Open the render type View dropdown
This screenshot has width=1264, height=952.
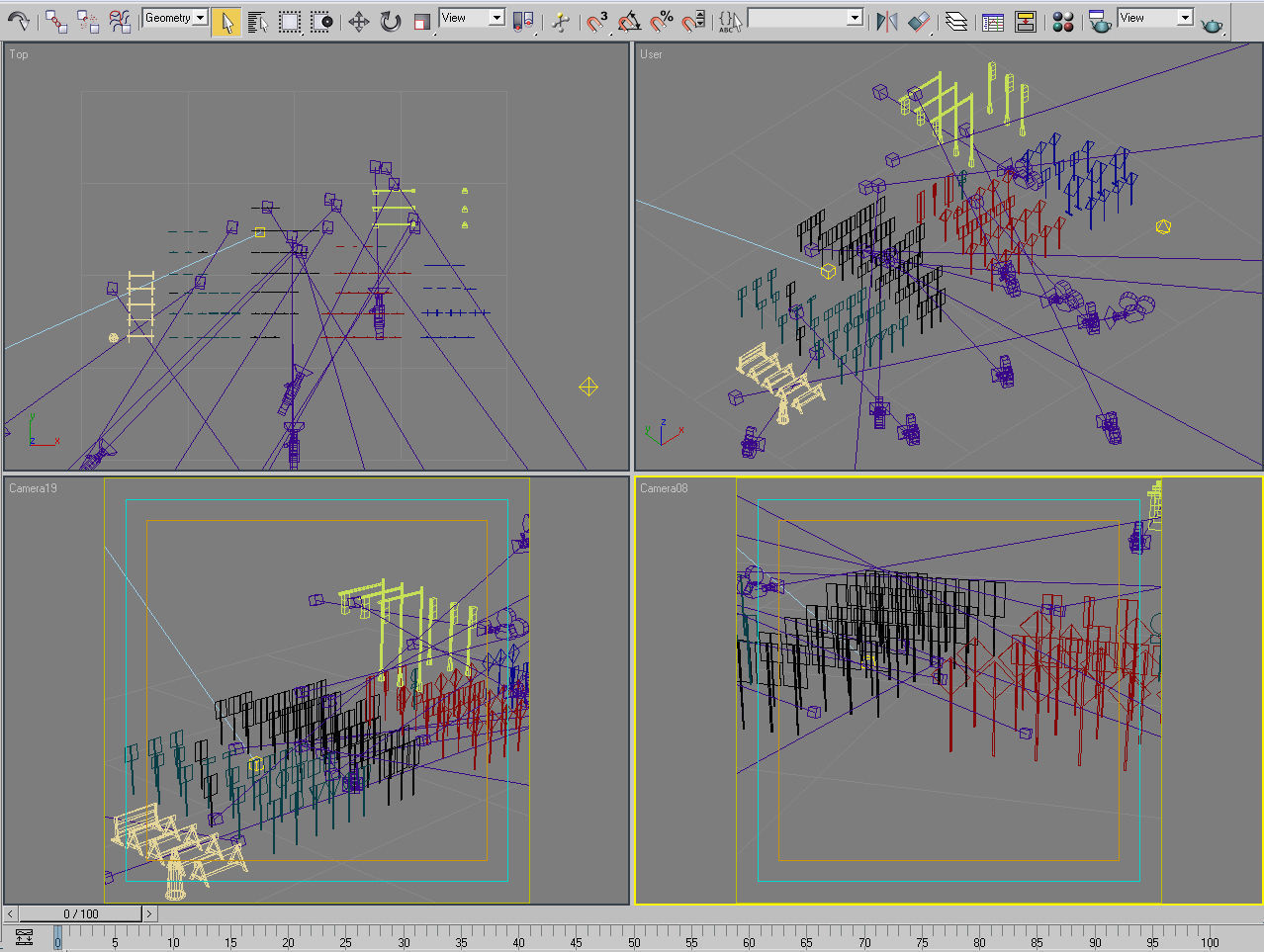(1154, 18)
